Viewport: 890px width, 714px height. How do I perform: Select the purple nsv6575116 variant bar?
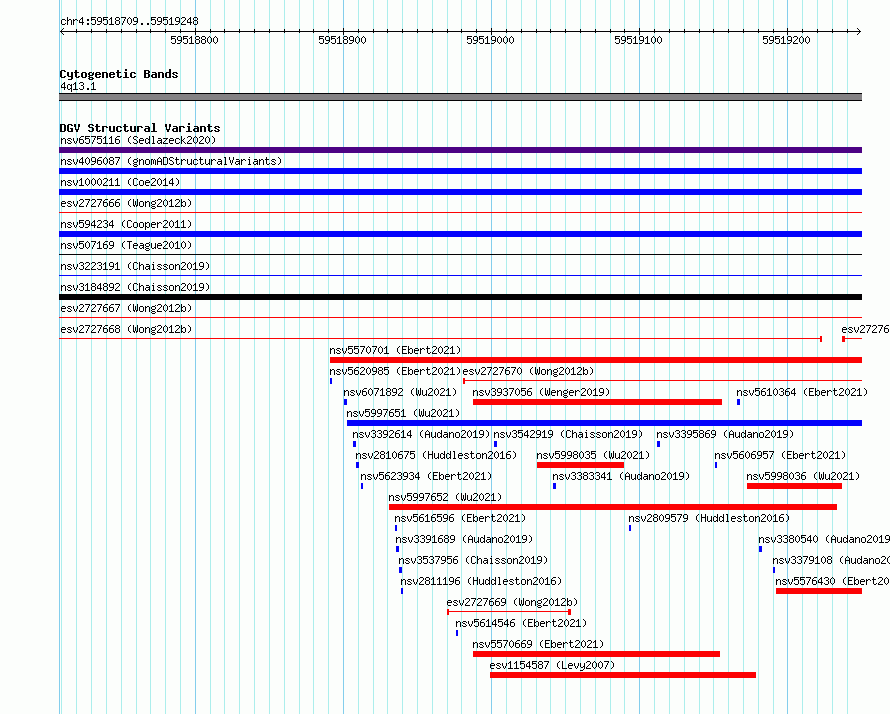click(x=460, y=150)
